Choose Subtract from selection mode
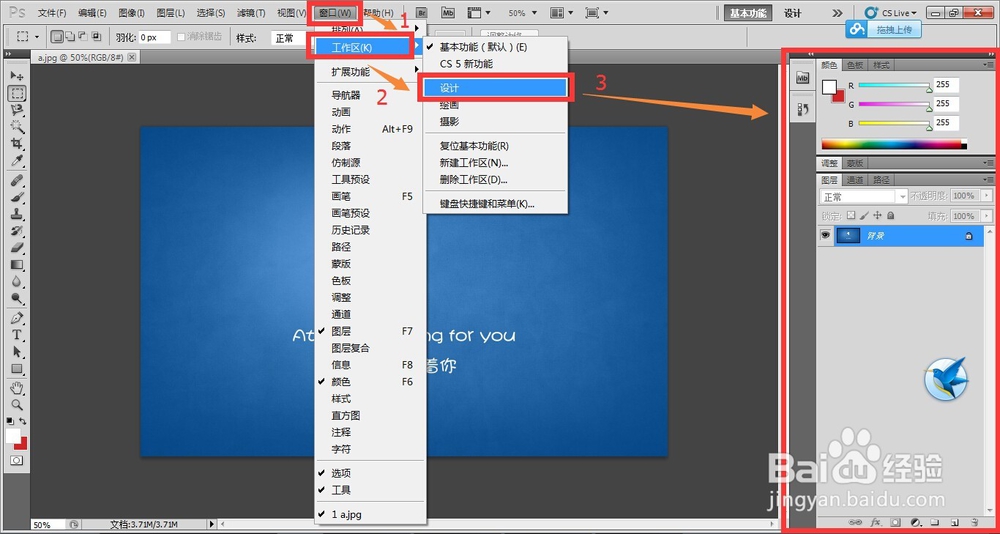Image resolution: width=1000 pixels, height=534 pixels. click(83, 37)
